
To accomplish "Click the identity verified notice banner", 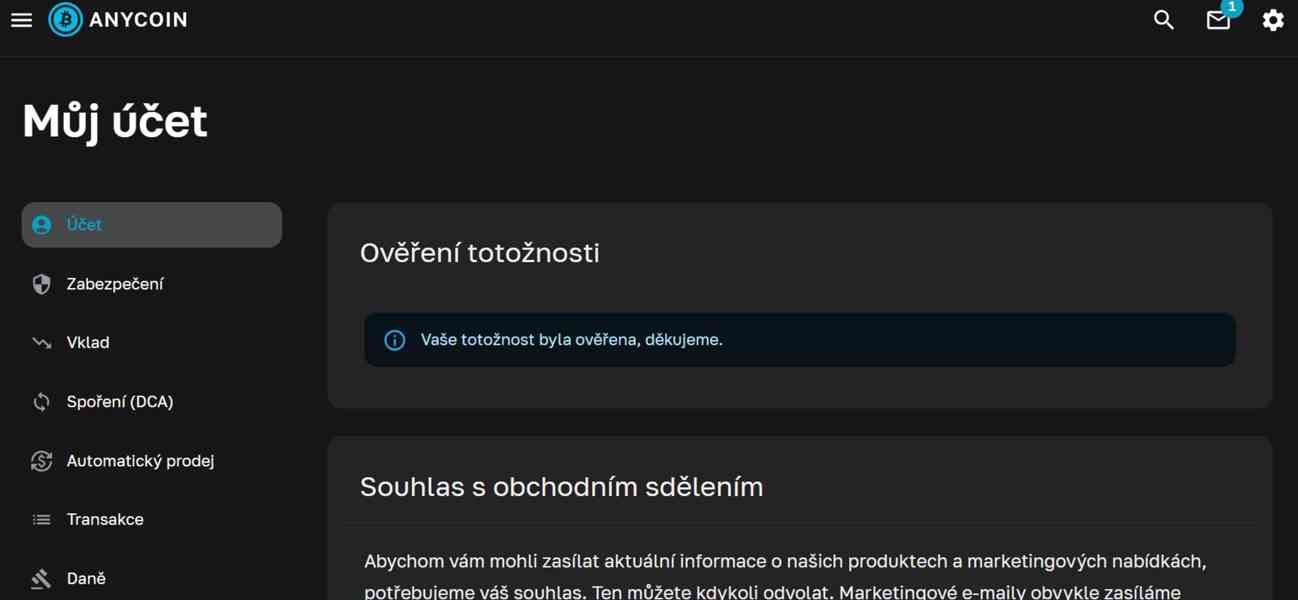I will click(x=800, y=340).
